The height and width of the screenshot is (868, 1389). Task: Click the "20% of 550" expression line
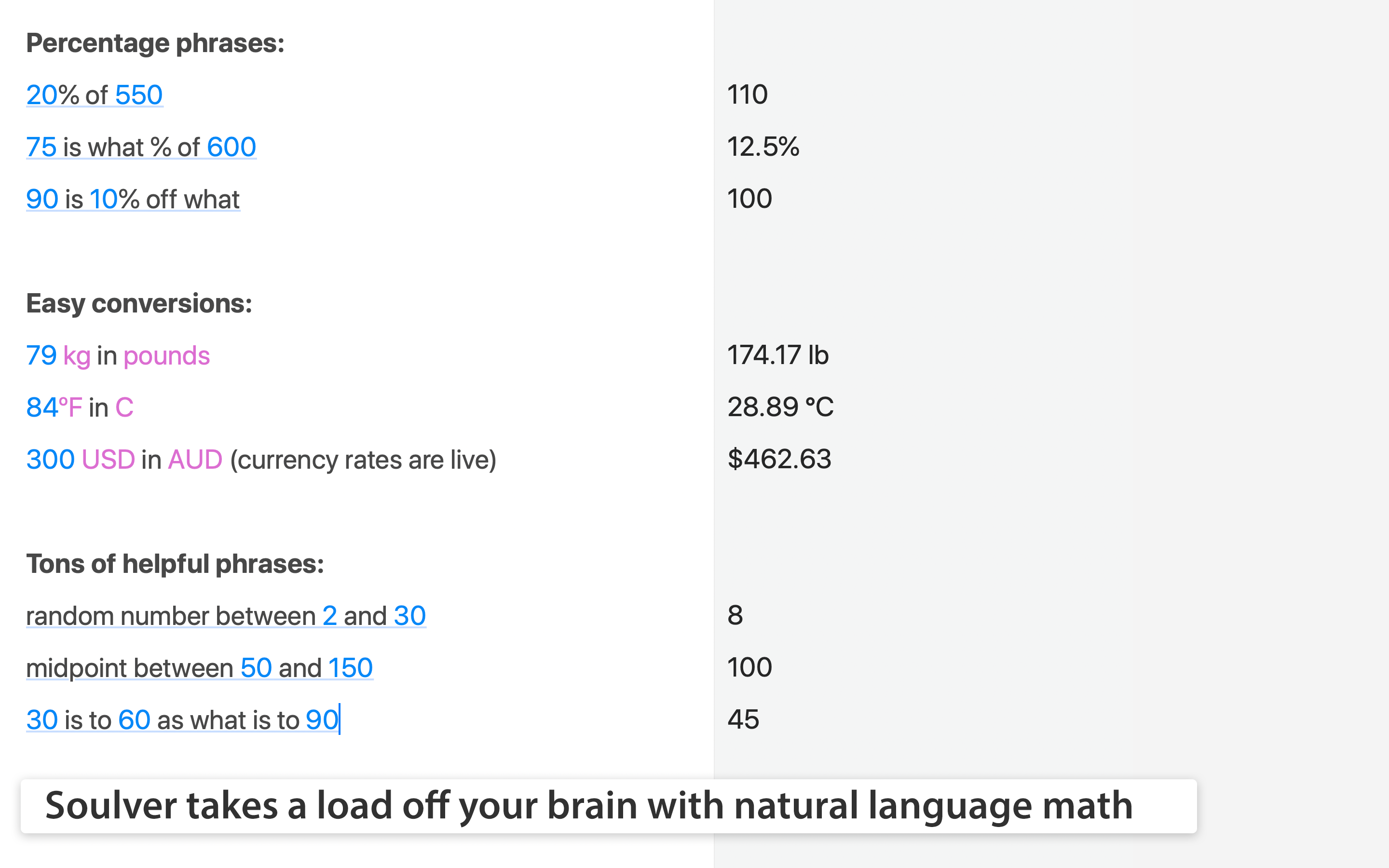(95, 95)
